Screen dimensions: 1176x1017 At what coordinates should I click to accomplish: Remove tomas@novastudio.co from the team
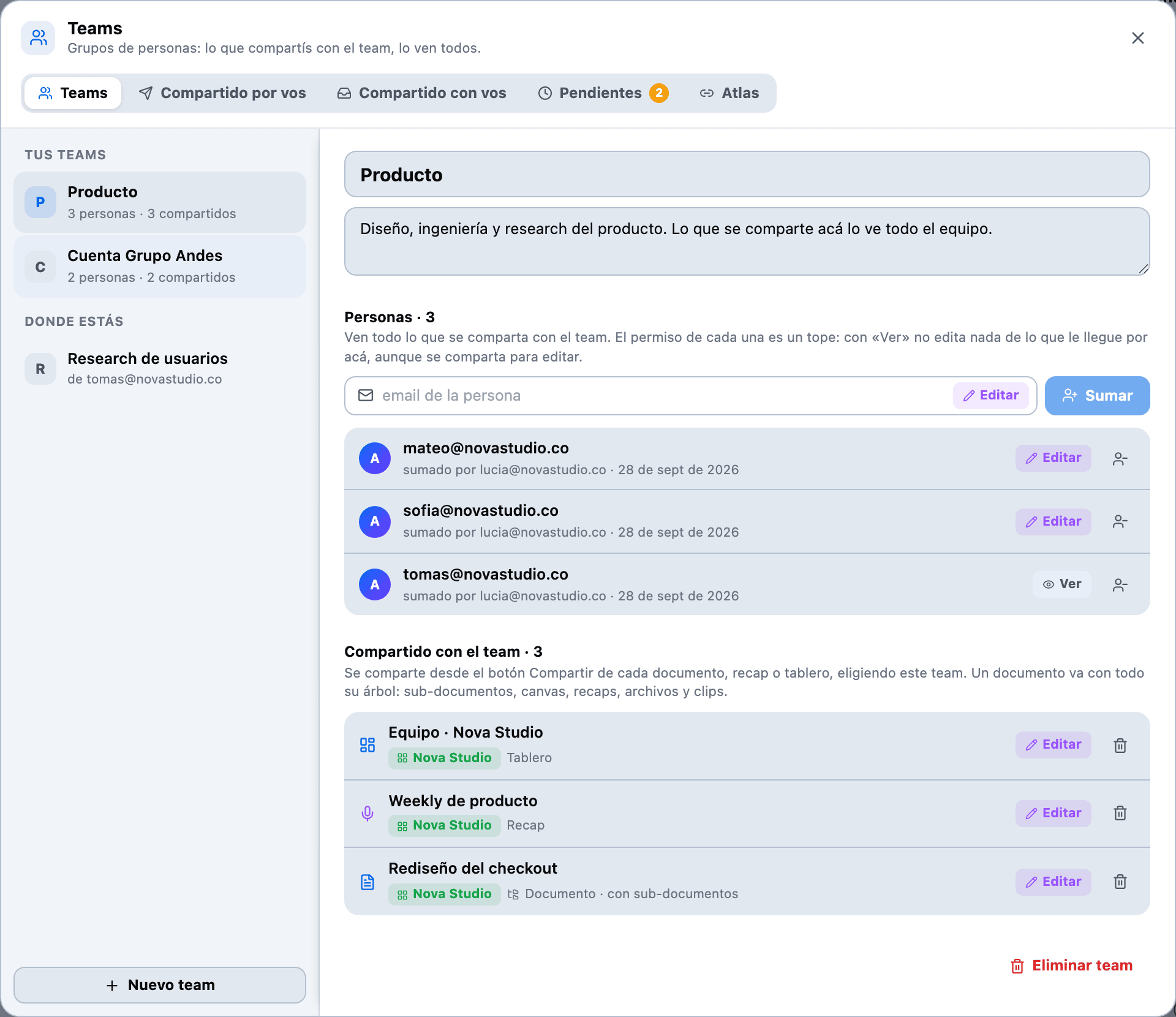click(x=1120, y=585)
